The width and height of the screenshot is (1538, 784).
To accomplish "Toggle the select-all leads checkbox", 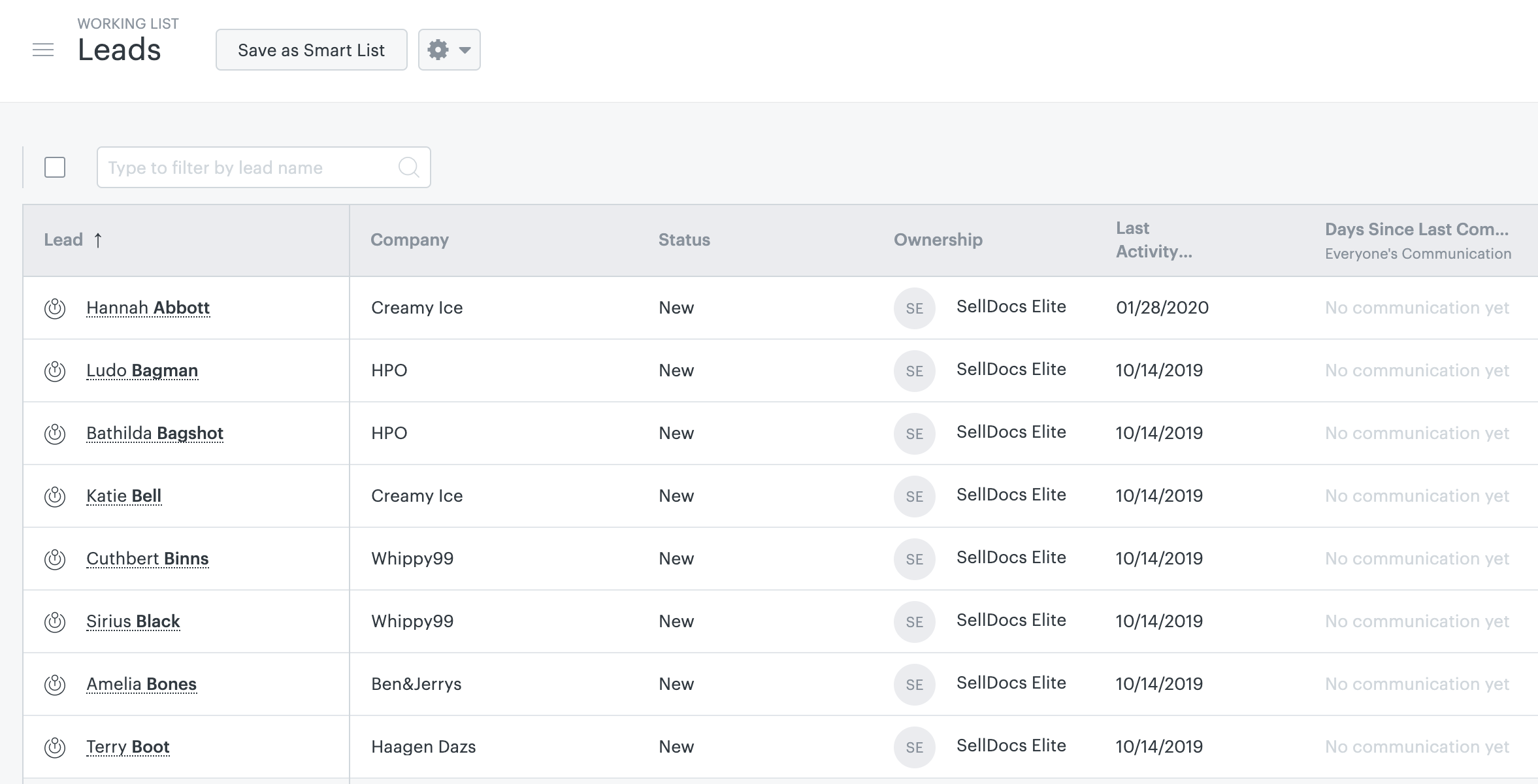I will pyautogui.click(x=55, y=167).
